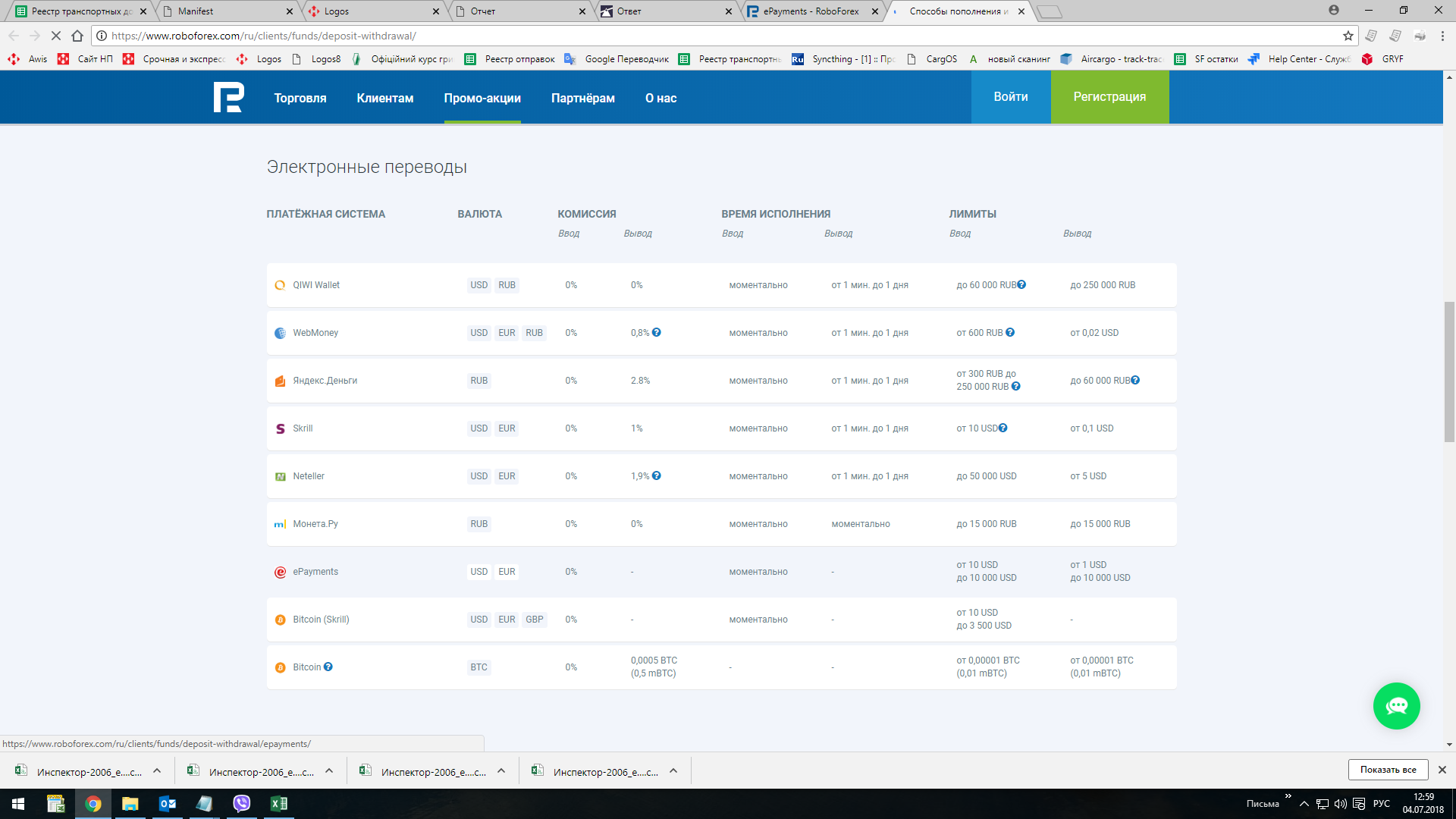Close the downloads bar

1442,770
